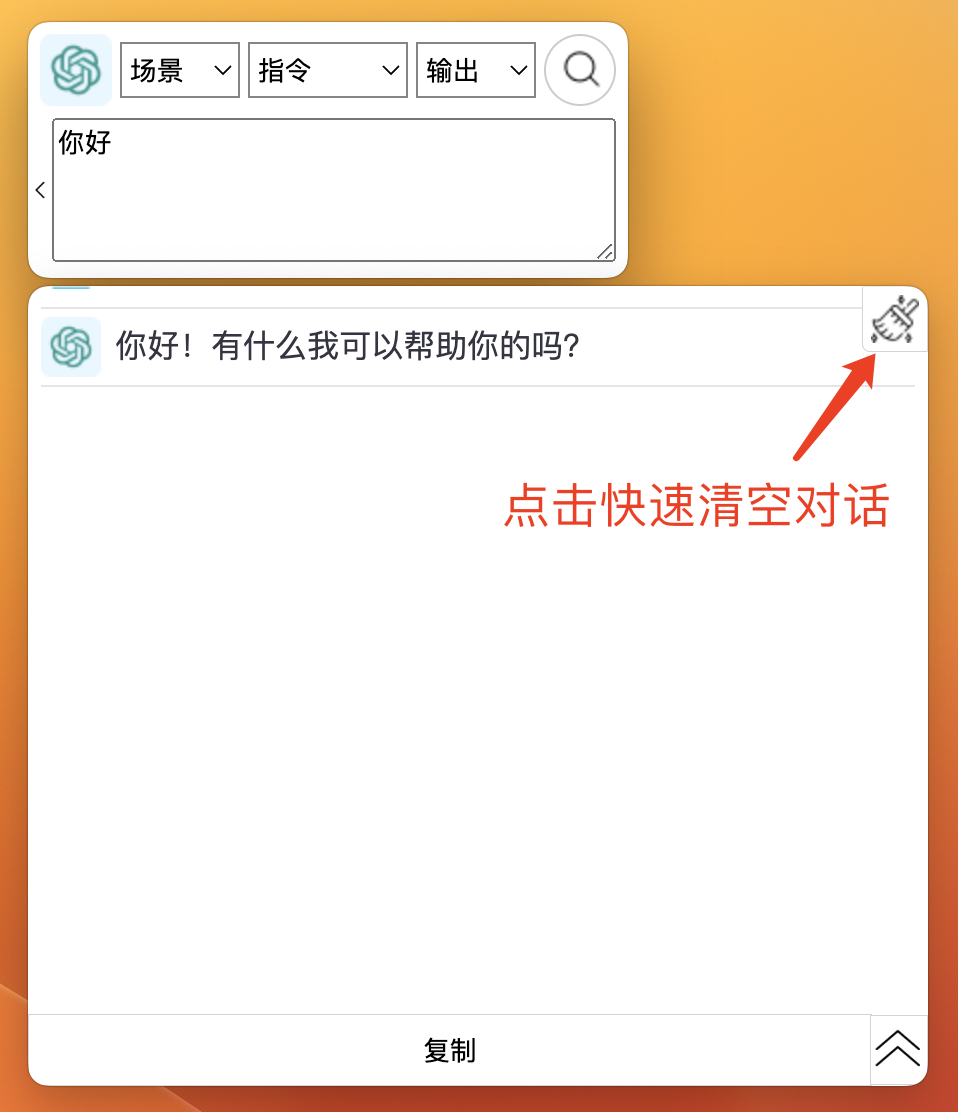Screen dimensions: 958x1112
Task: Click the arrow on the 指令 selector
Action: pyautogui.click(x=390, y=70)
